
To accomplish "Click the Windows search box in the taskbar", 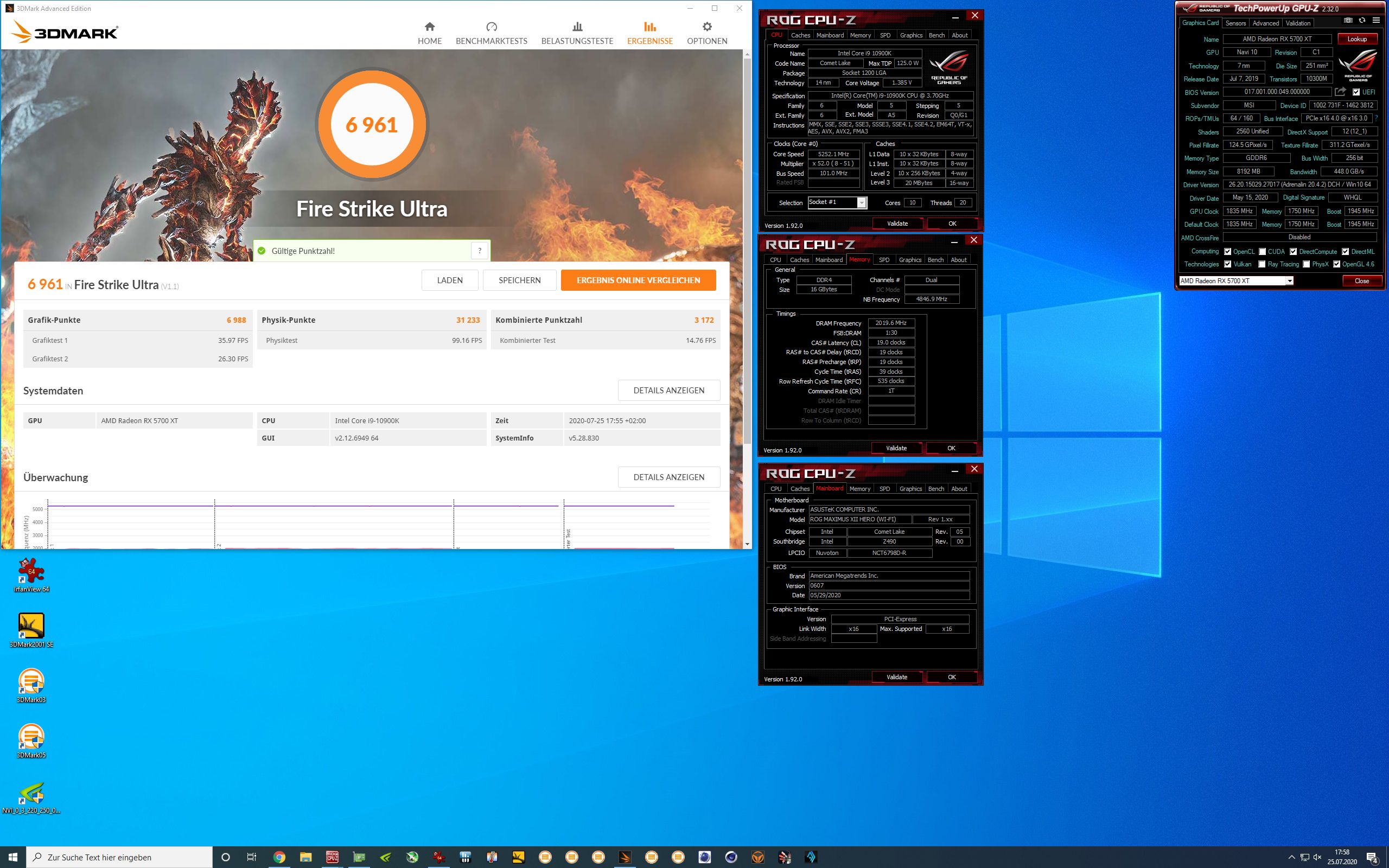I will point(119,857).
